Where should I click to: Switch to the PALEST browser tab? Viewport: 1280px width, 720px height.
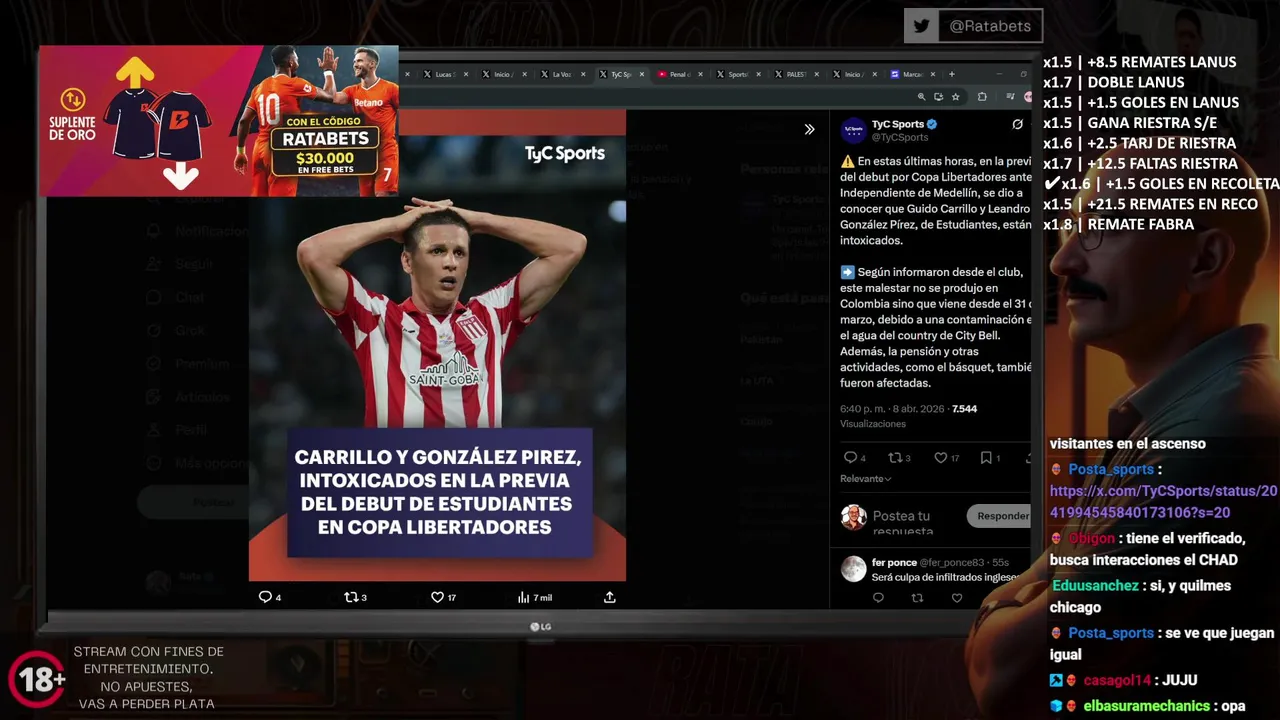(795, 74)
